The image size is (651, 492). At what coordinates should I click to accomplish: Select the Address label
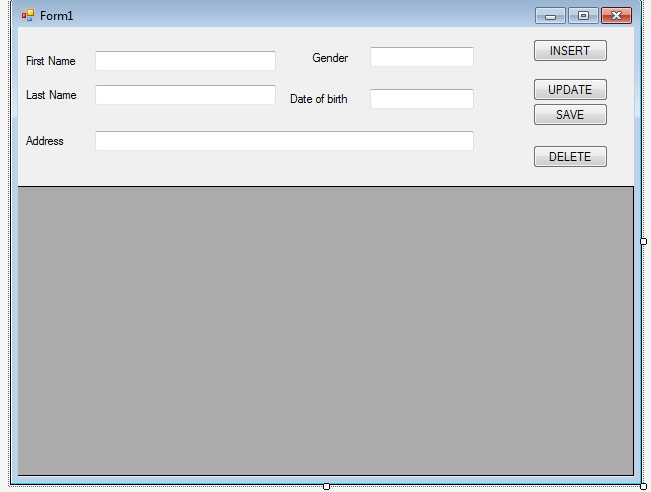point(44,141)
